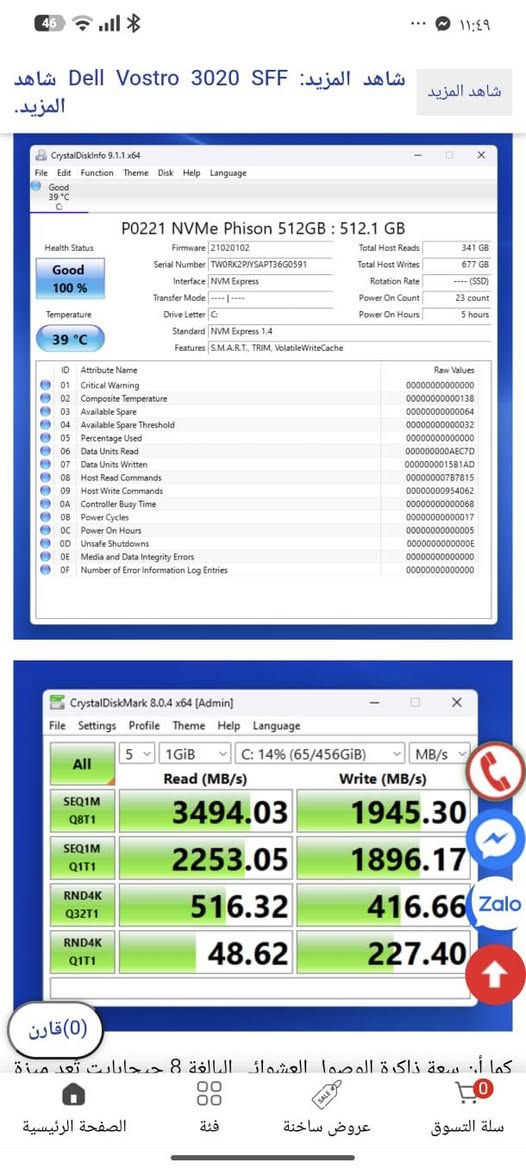Open hot deals sale tag icon
This screenshot has height=1169, width=526.
pos(327,1094)
